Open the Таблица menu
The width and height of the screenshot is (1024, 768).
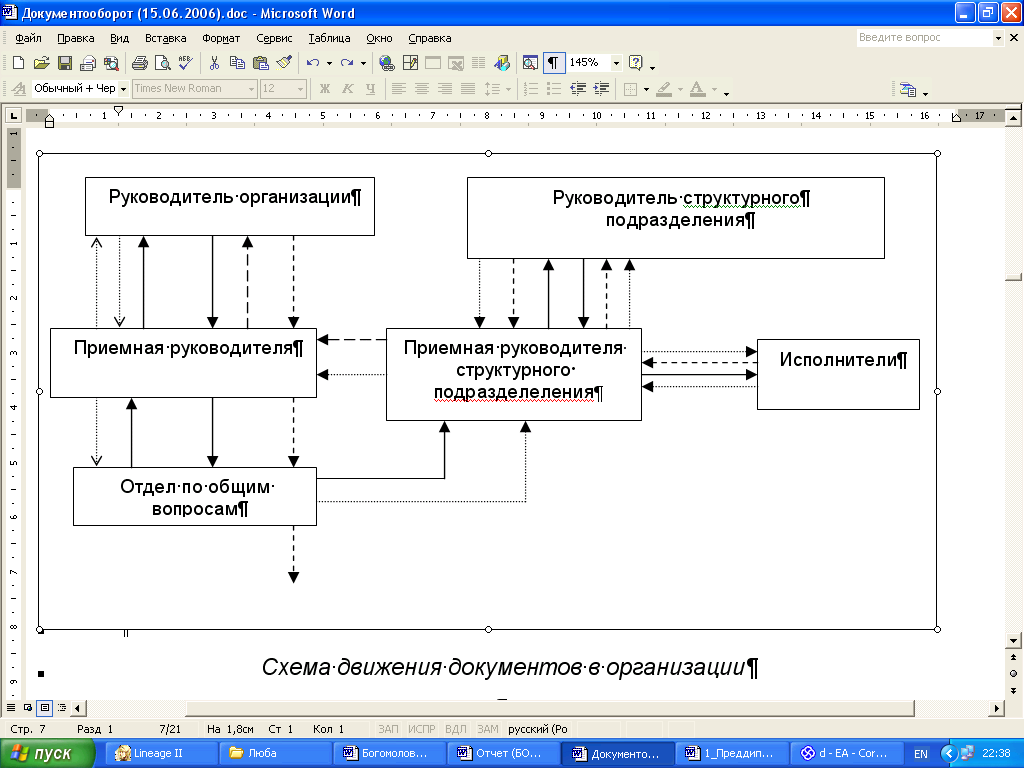pyautogui.click(x=329, y=38)
